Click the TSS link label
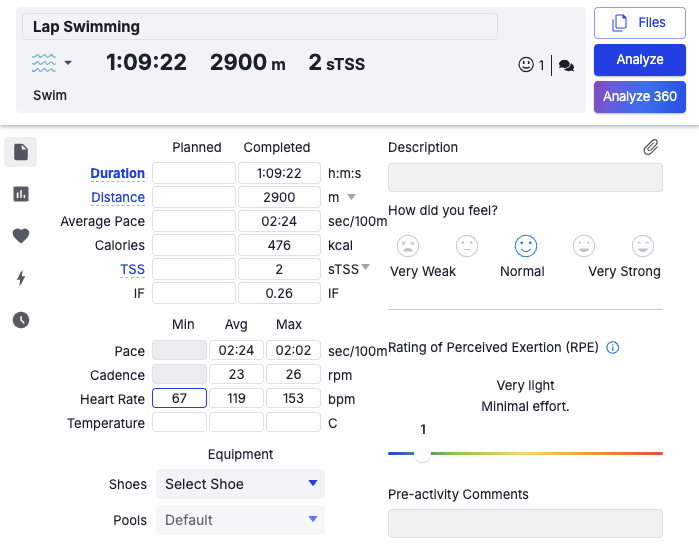This screenshot has width=699, height=547. [132, 269]
